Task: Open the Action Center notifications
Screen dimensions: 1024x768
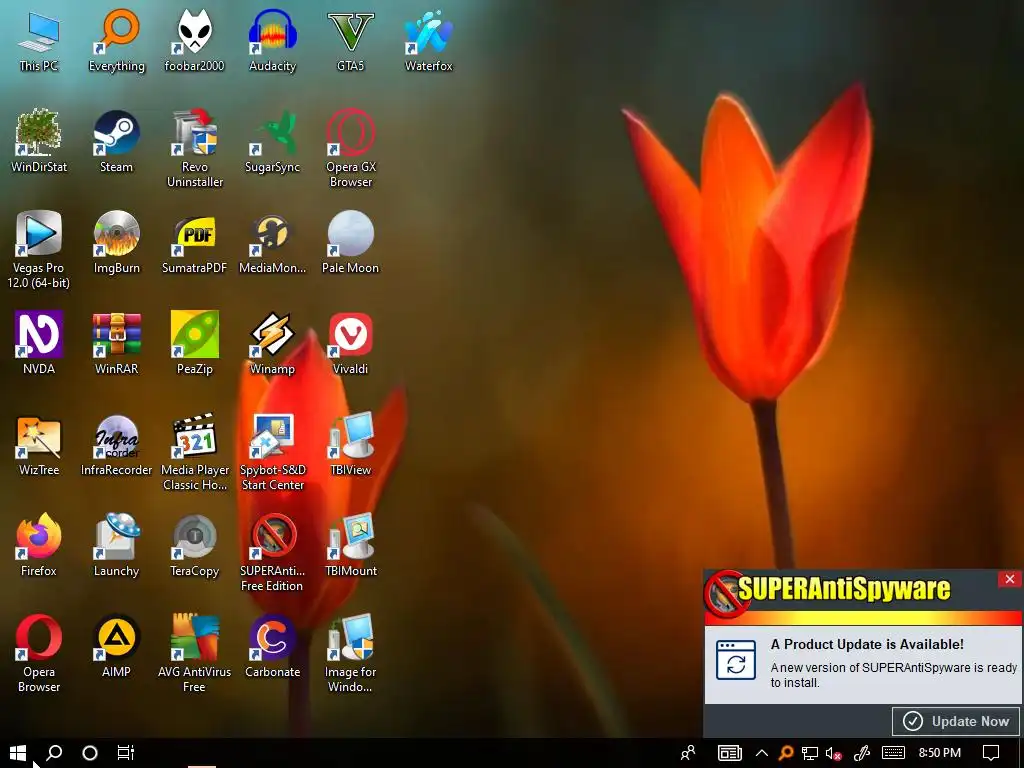Action: tap(991, 753)
